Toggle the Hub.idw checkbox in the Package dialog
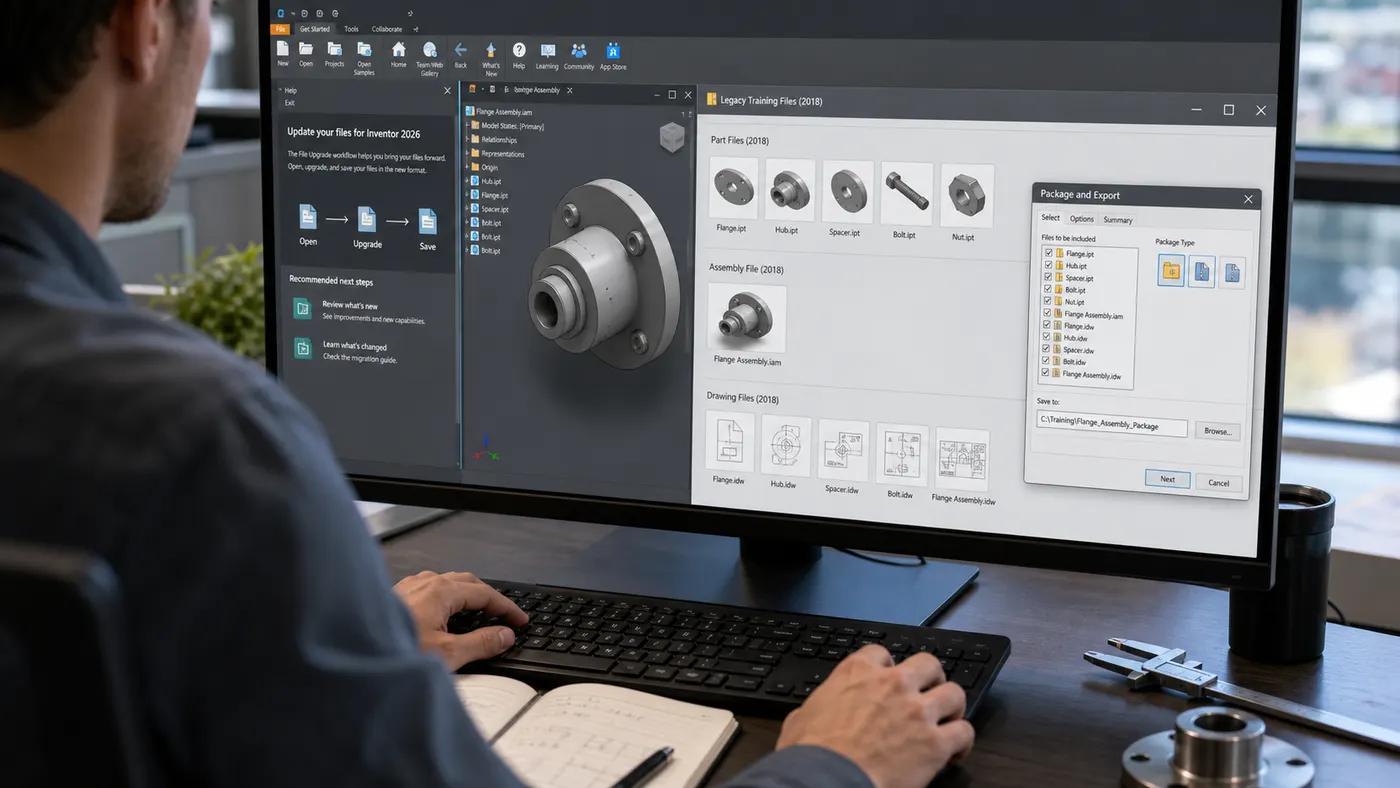The image size is (1400, 788). click(x=1046, y=337)
